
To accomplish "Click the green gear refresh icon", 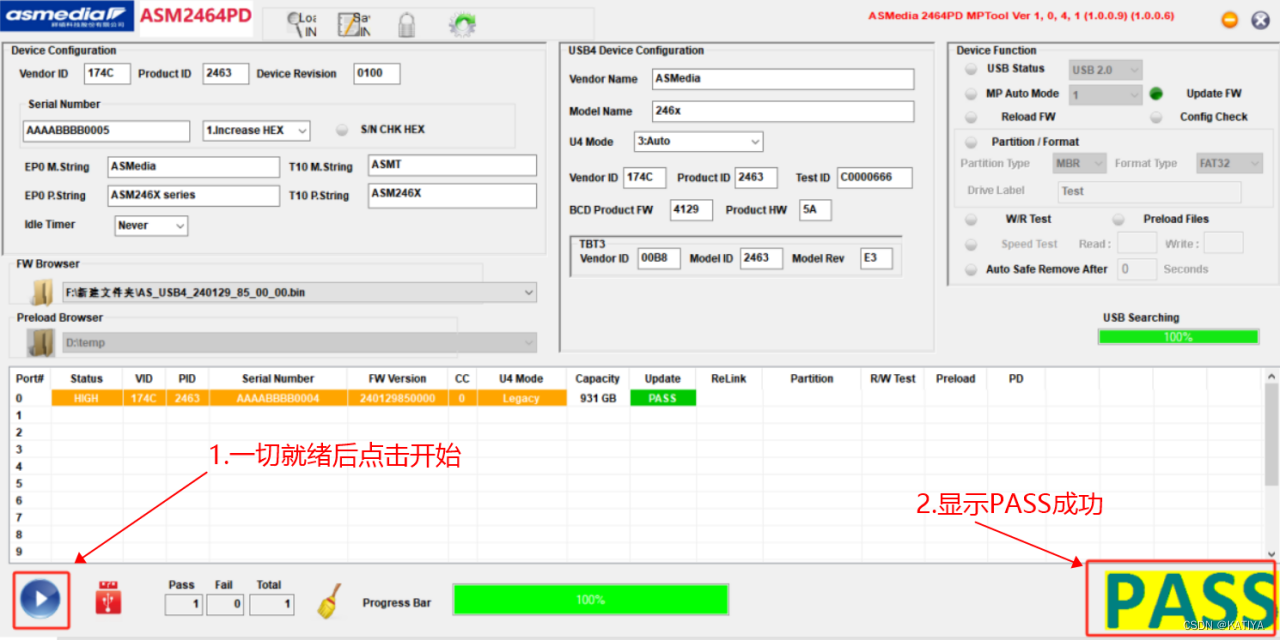I will coord(461,24).
